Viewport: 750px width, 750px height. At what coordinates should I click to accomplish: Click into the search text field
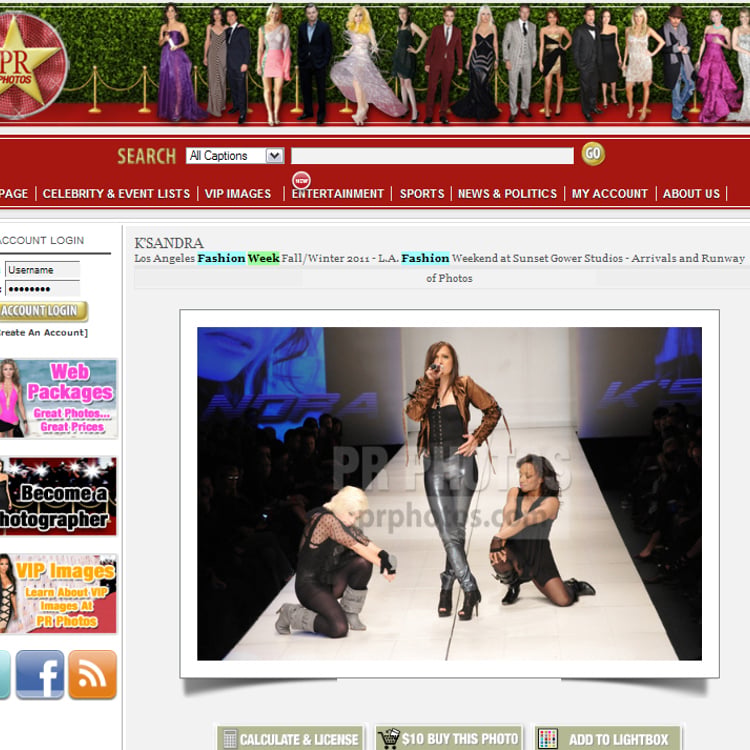point(432,155)
